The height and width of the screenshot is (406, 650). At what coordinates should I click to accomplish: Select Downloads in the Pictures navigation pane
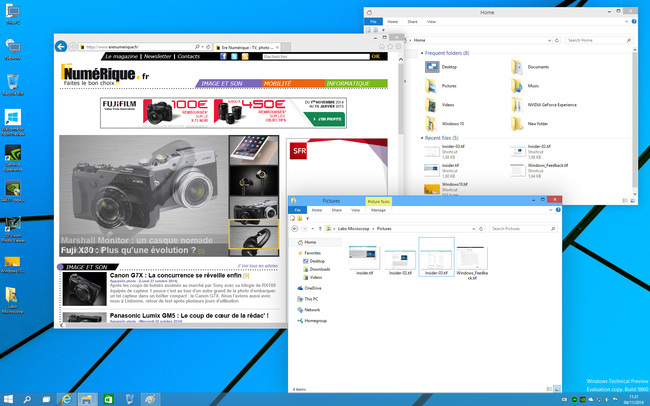[x=317, y=269]
